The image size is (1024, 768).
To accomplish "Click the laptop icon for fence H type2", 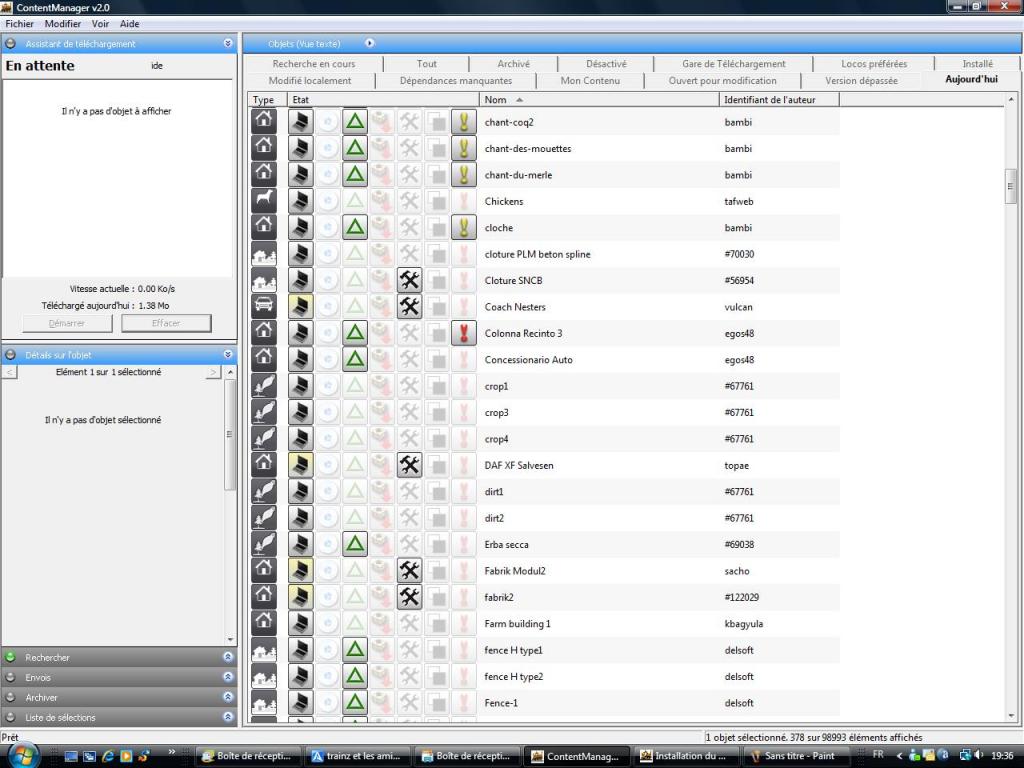I will point(300,677).
